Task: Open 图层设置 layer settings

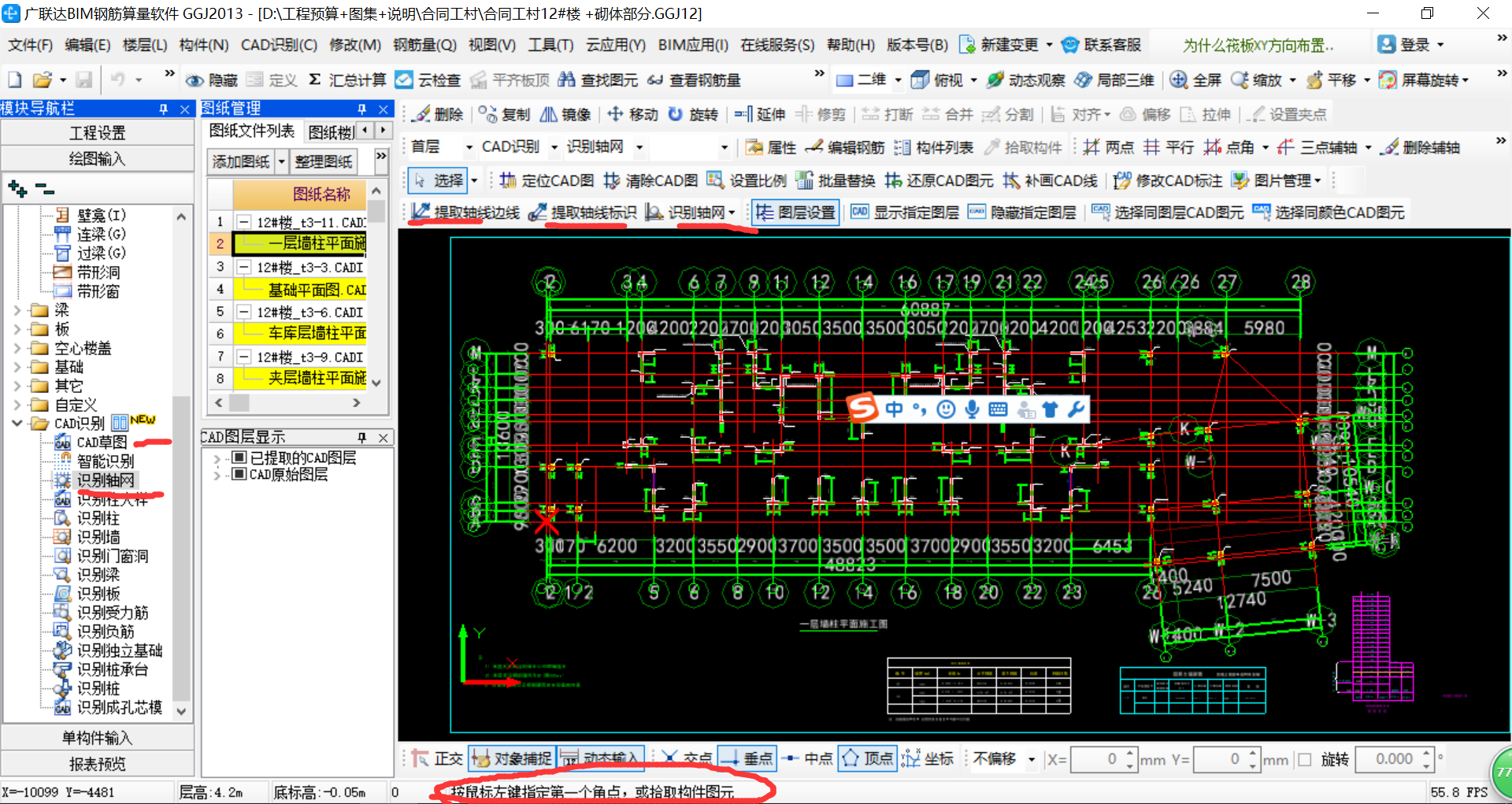Action: click(x=795, y=213)
